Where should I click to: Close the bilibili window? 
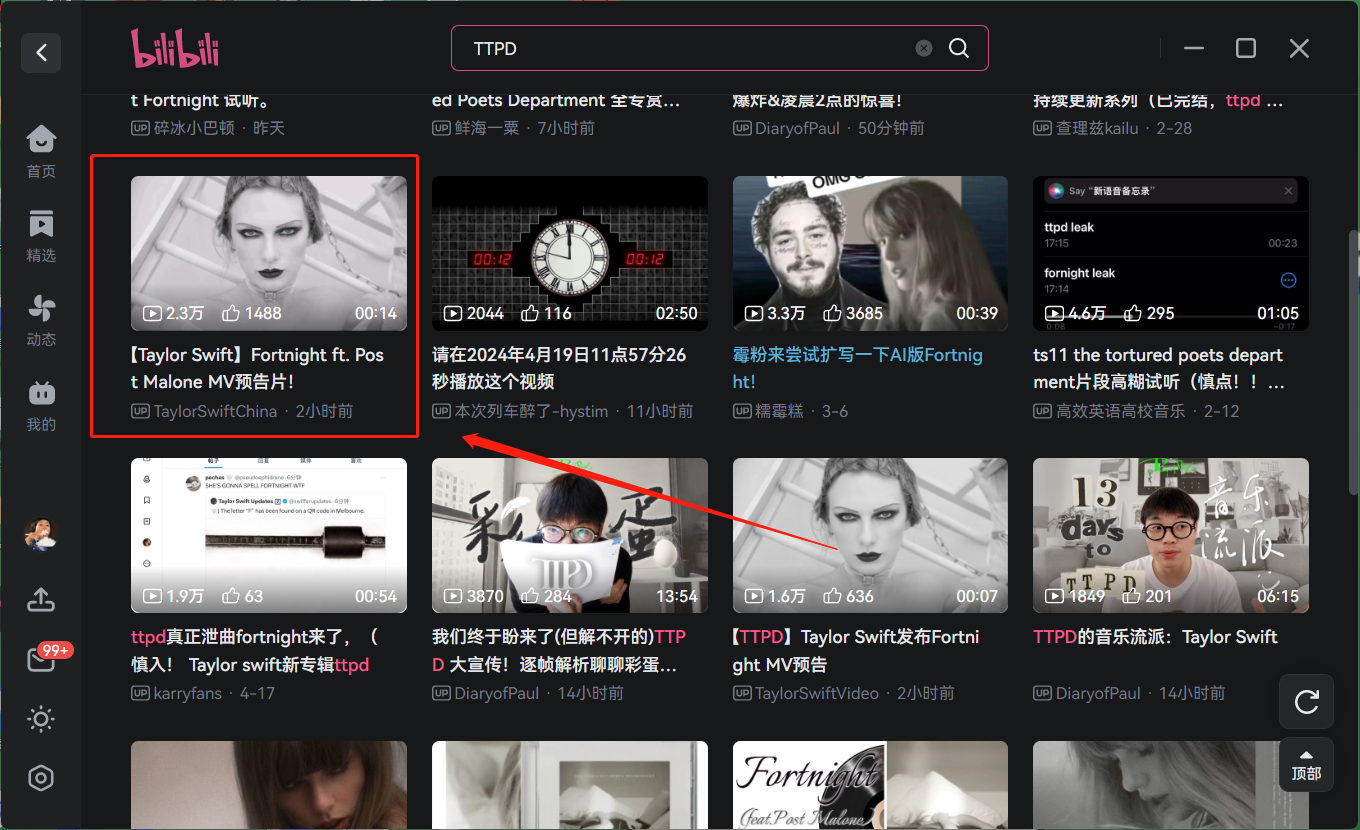(1299, 48)
